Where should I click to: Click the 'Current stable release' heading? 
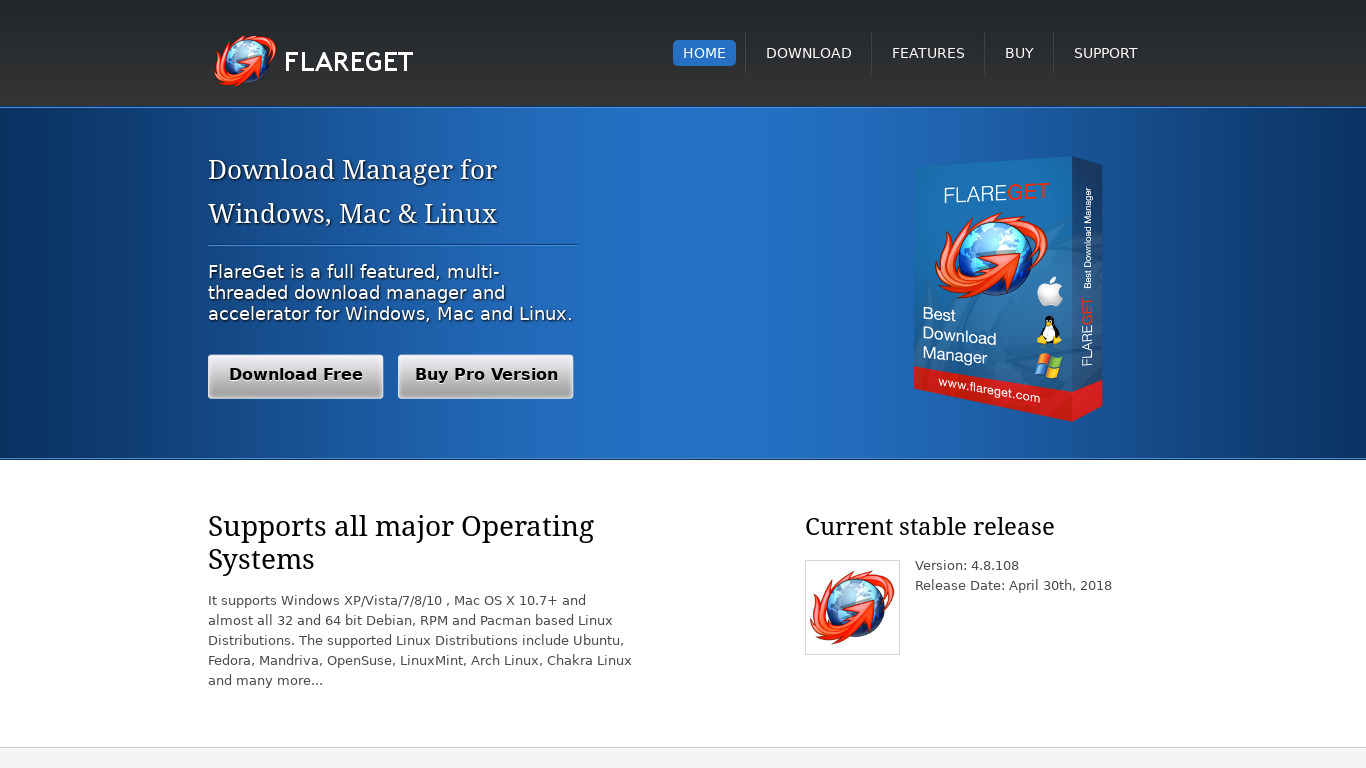click(930, 527)
